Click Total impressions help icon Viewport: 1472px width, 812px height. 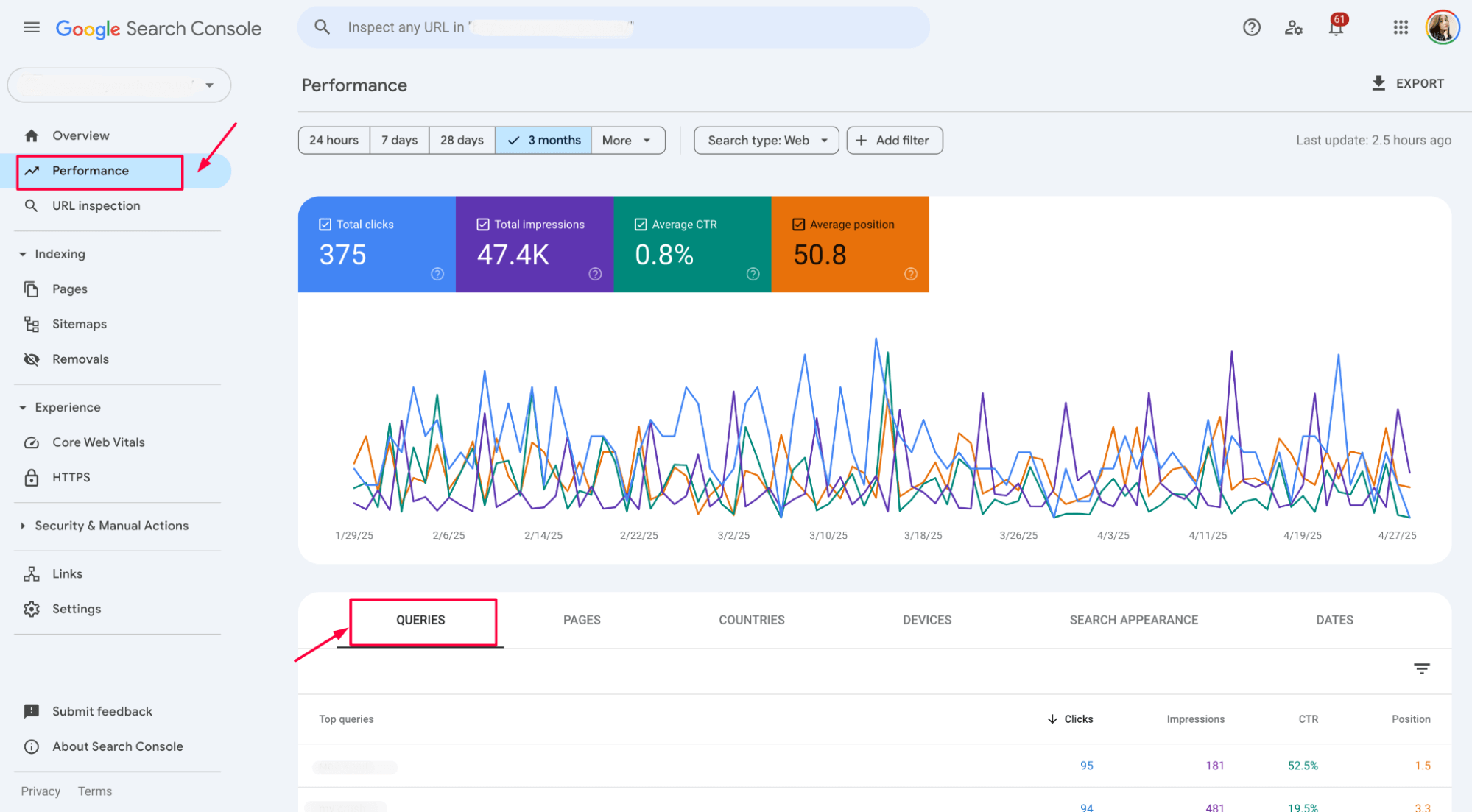(x=595, y=274)
